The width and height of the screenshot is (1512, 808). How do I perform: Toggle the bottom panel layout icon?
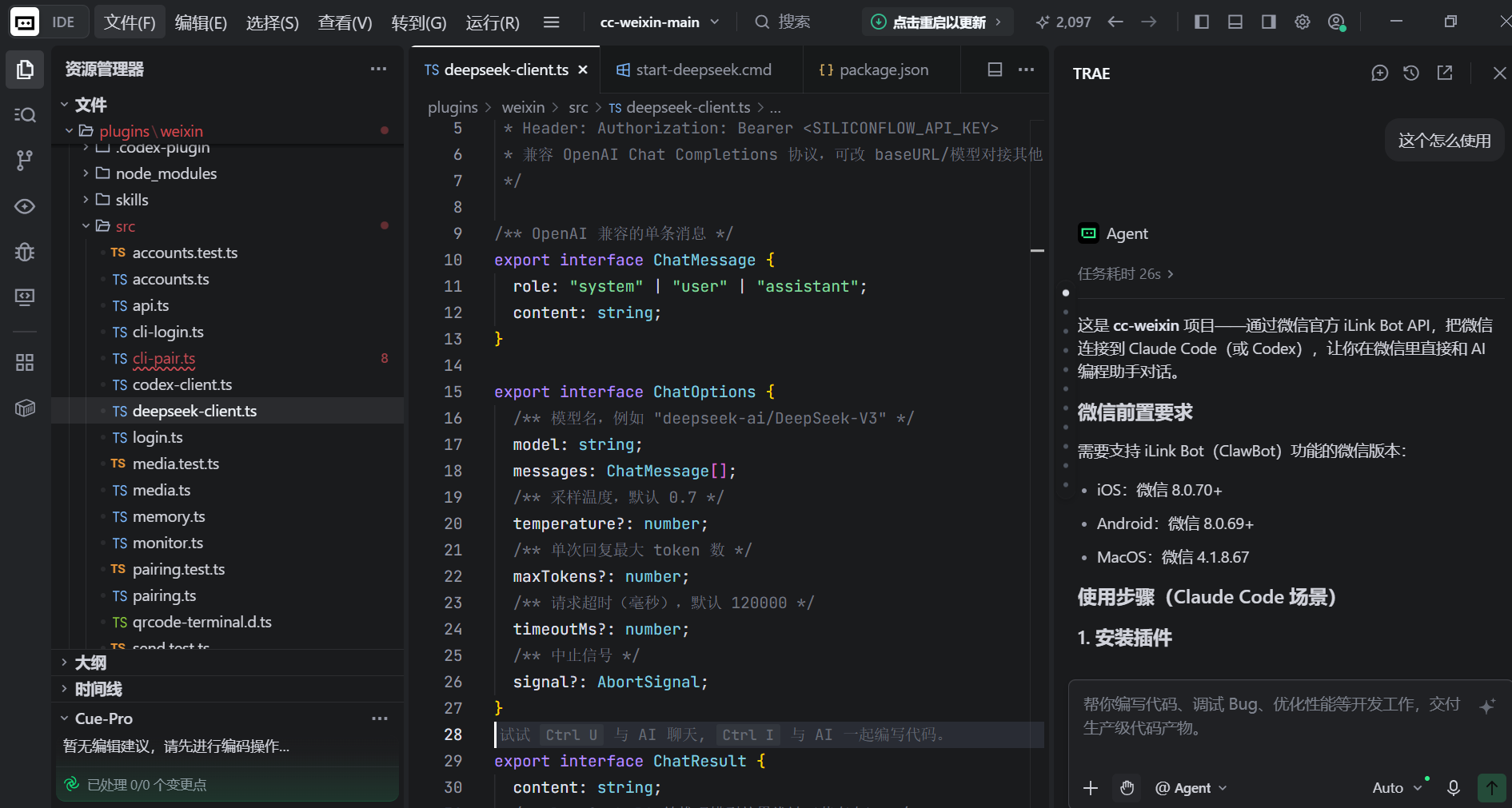coord(1235,22)
